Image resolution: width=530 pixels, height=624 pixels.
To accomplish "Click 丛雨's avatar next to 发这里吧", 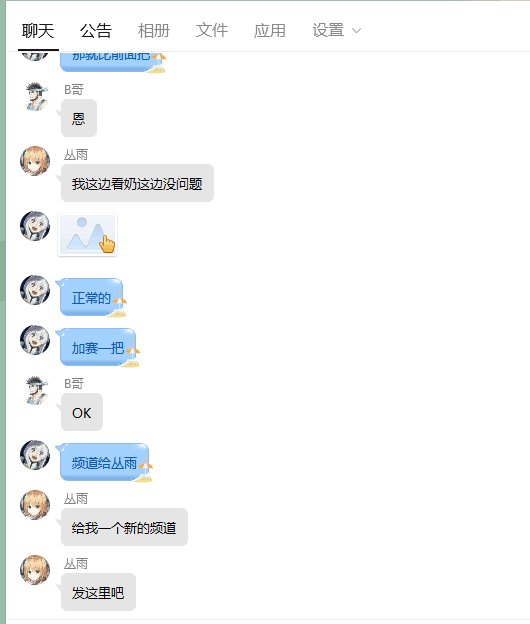I will (35, 570).
